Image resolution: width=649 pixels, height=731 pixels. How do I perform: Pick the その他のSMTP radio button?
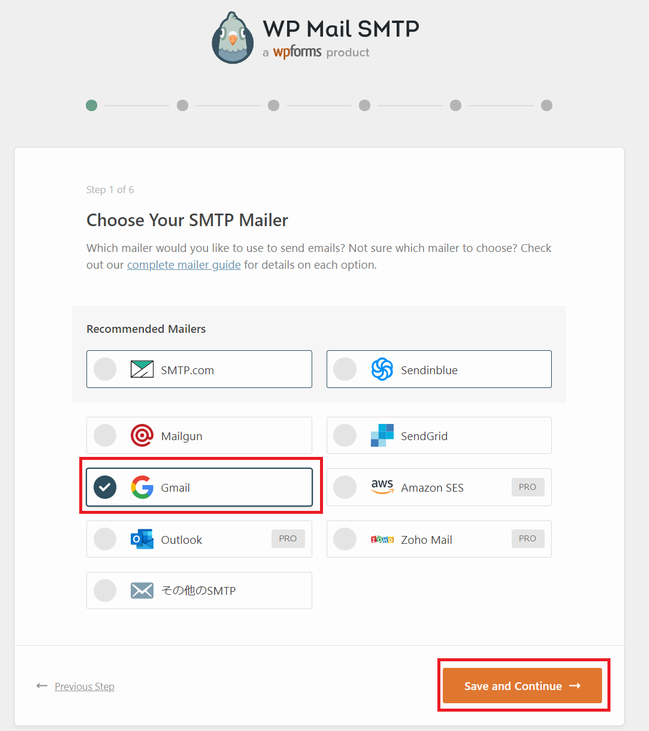pos(105,591)
